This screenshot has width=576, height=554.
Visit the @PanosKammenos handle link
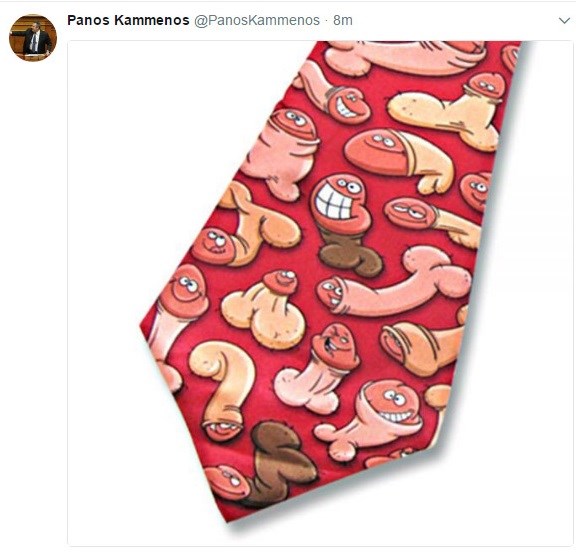point(257,21)
